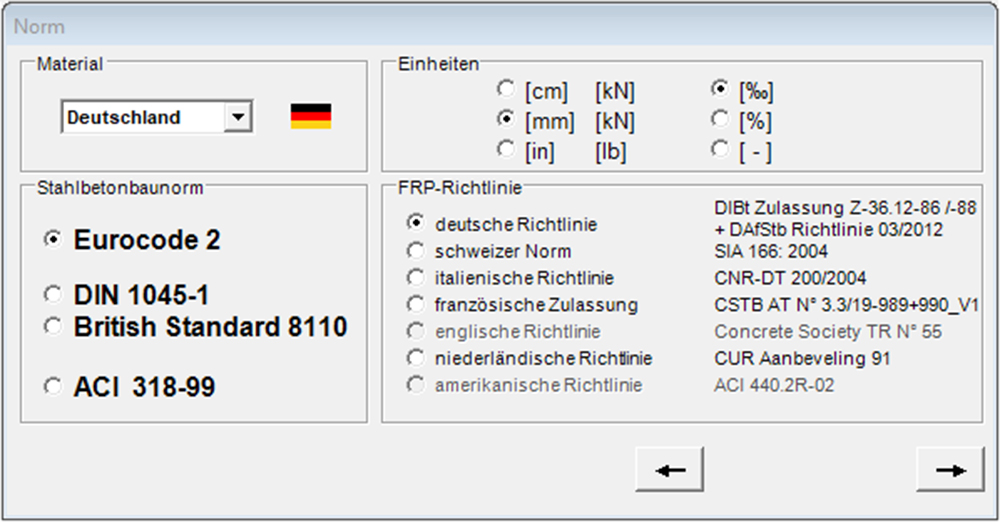
Task: Click the CSTB AT N° 3.3/19-989+990_V1 text
Action: pos(846,305)
